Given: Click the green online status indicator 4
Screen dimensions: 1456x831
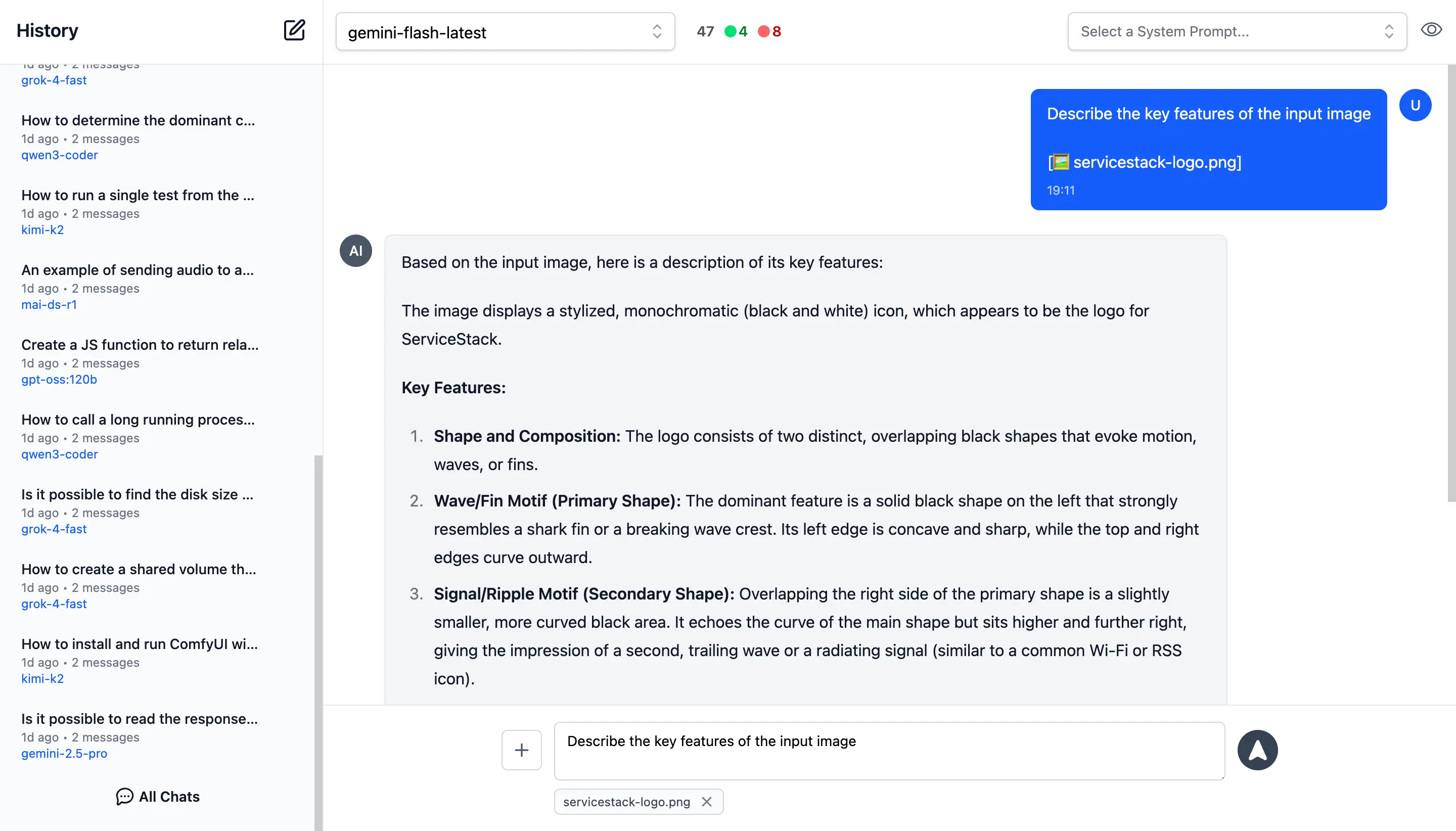Looking at the screenshot, I should [x=736, y=31].
